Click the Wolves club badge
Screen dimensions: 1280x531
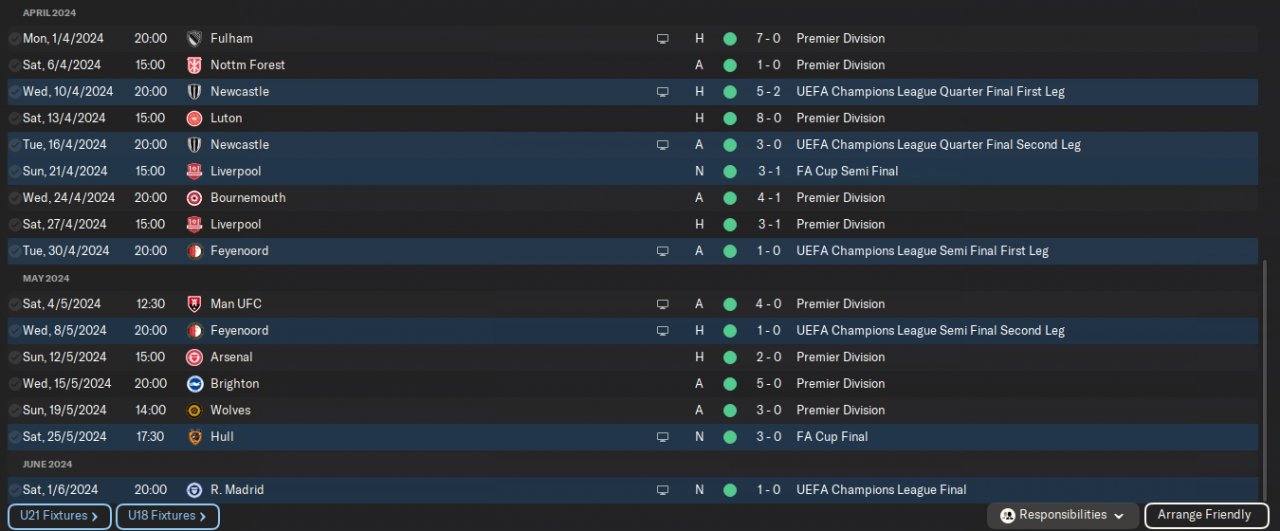(x=194, y=411)
